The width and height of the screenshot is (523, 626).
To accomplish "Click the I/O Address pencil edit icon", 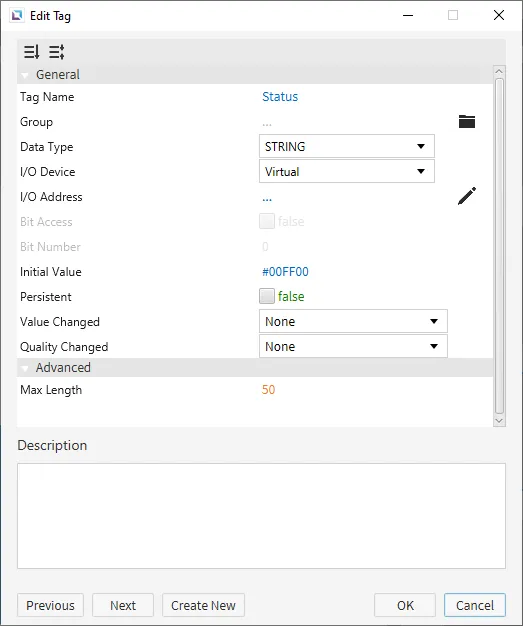I will pyautogui.click(x=467, y=196).
